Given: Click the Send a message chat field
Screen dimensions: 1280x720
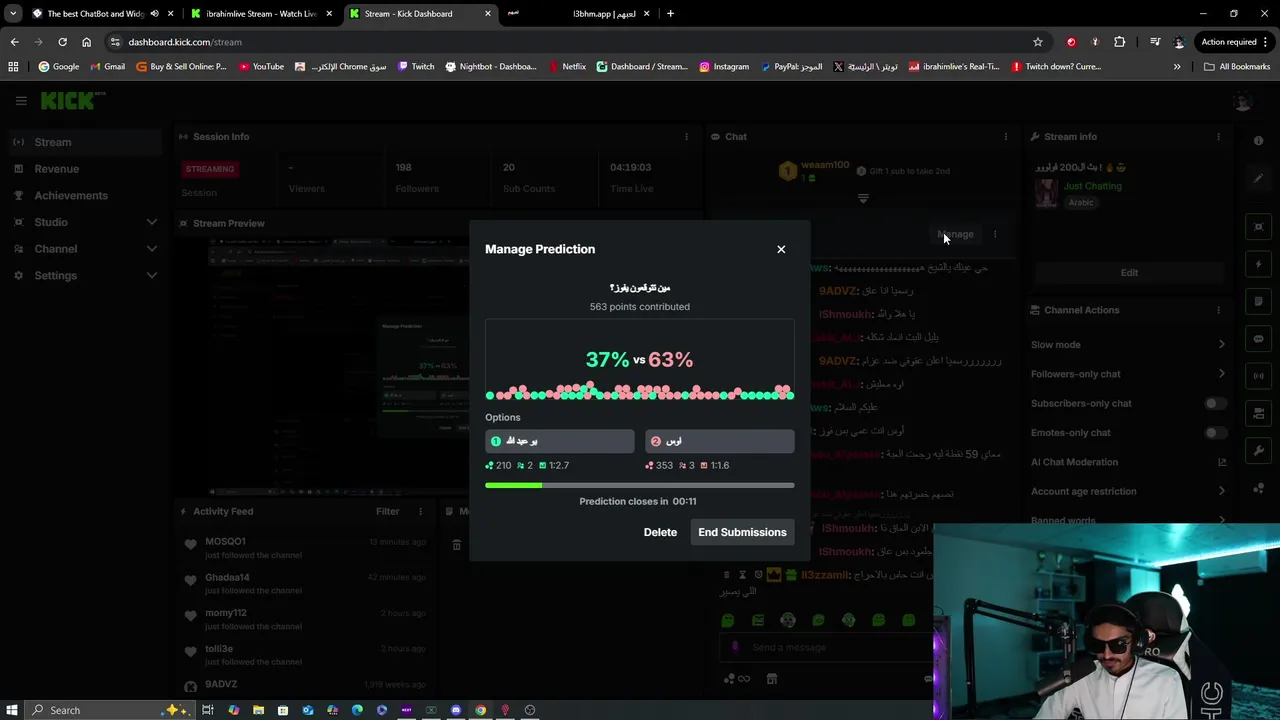Looking at the screenshot, I should tap(825, 647).
